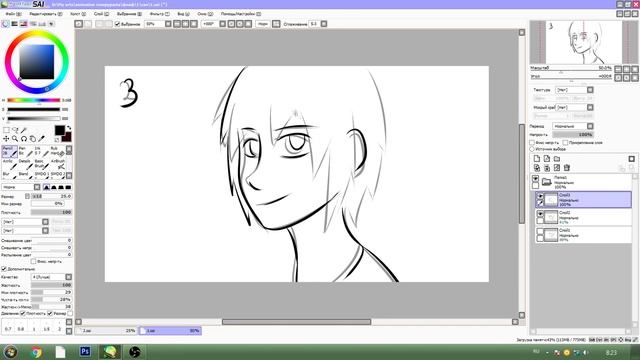The height and width of the screenshot is (360, 640).
Task: Select the eyedropper color picker tool
Action: pyautogui.click(x=42, y=139)
